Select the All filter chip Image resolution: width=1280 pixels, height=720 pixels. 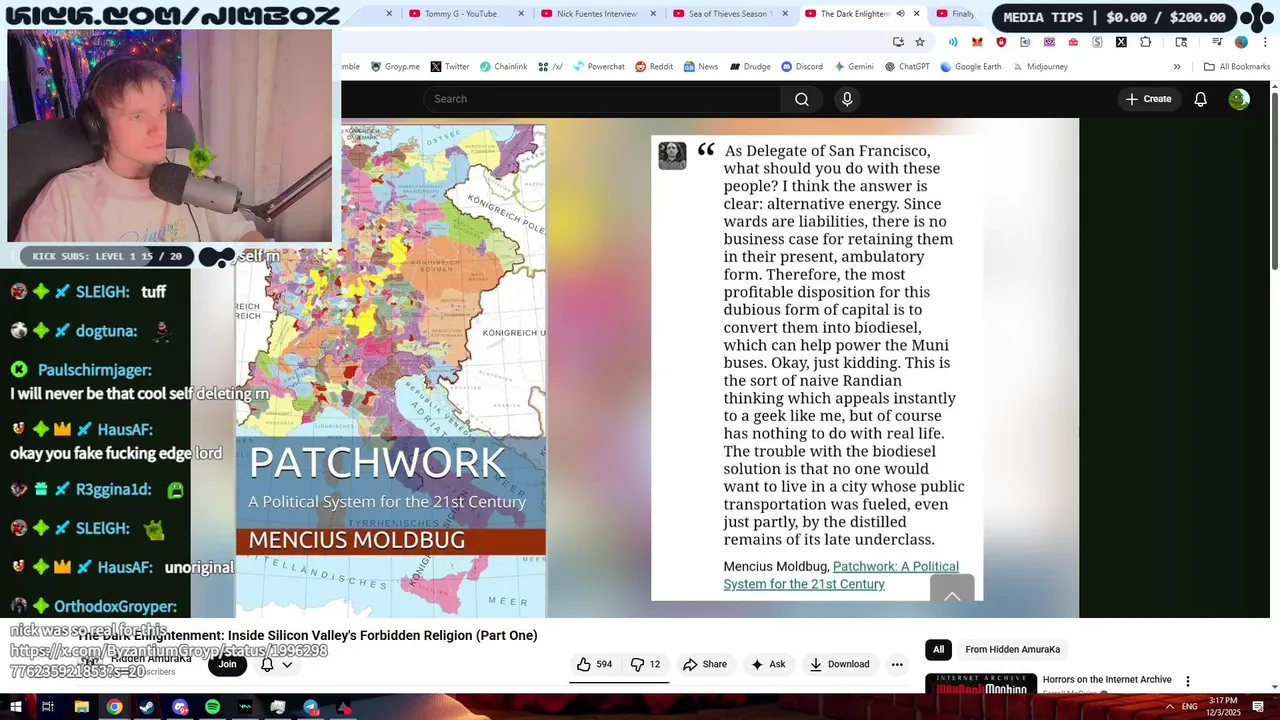pyautogui.click(x=938, y=650)
